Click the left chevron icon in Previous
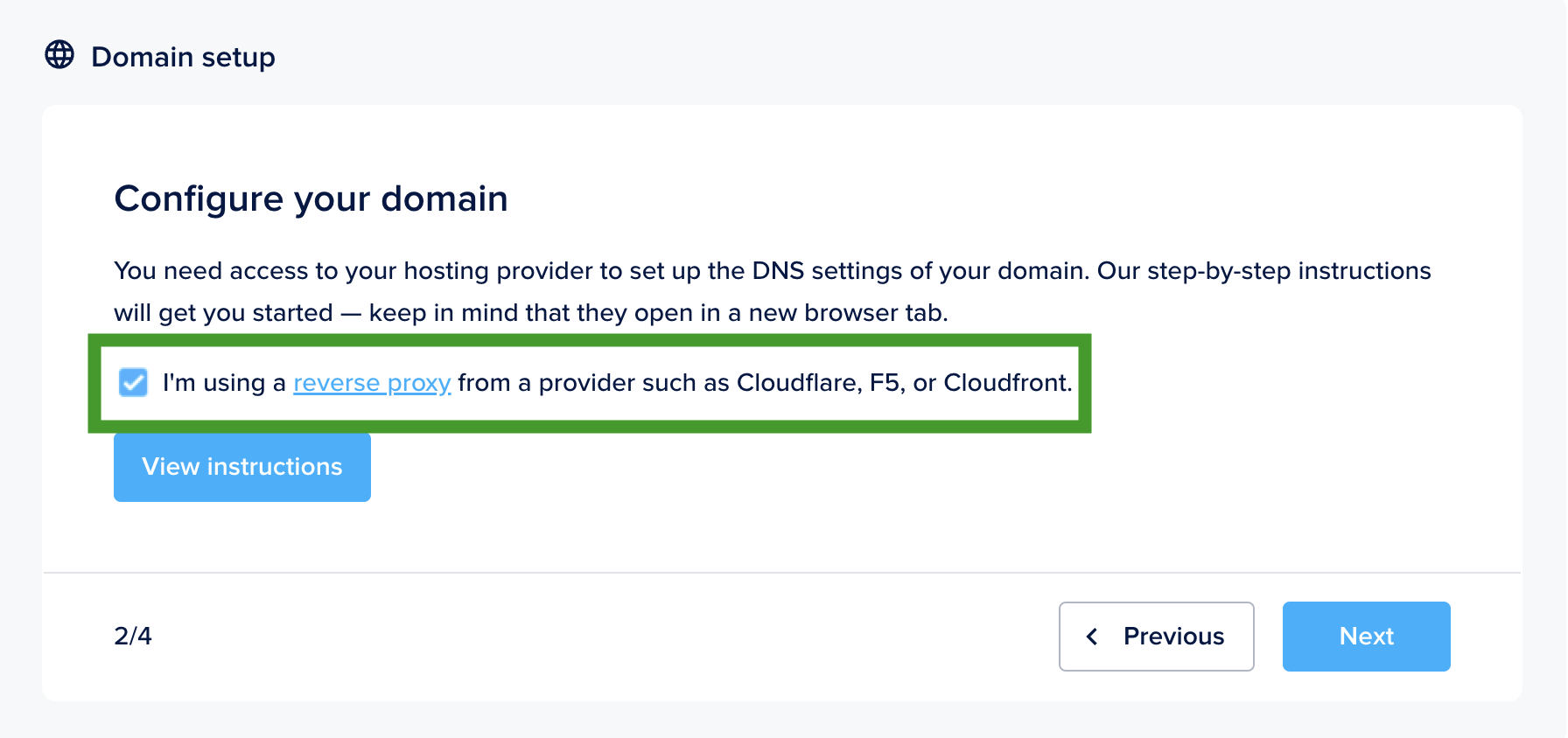 coord(1092,637)
